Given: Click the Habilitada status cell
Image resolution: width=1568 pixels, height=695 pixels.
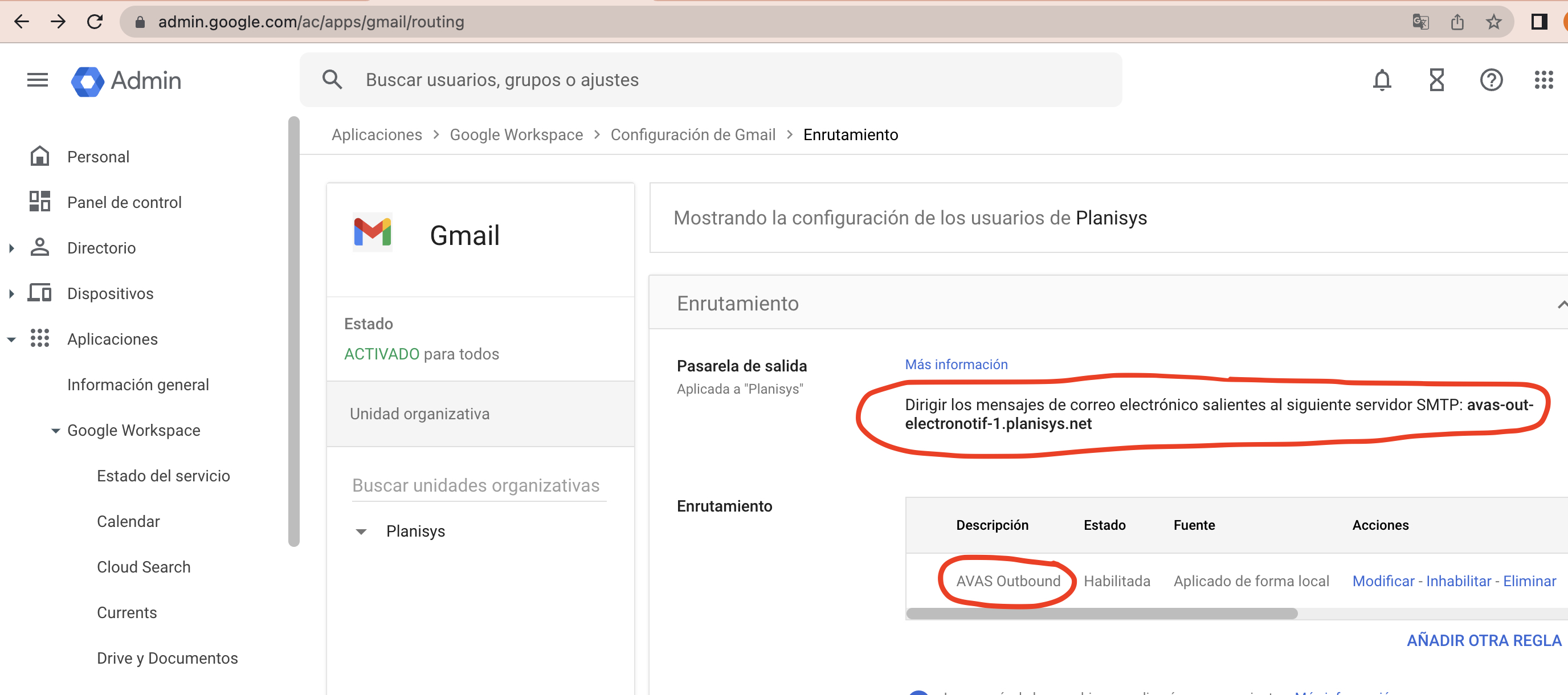Looking at the screenshot, I should click(x=1116, y=581).
